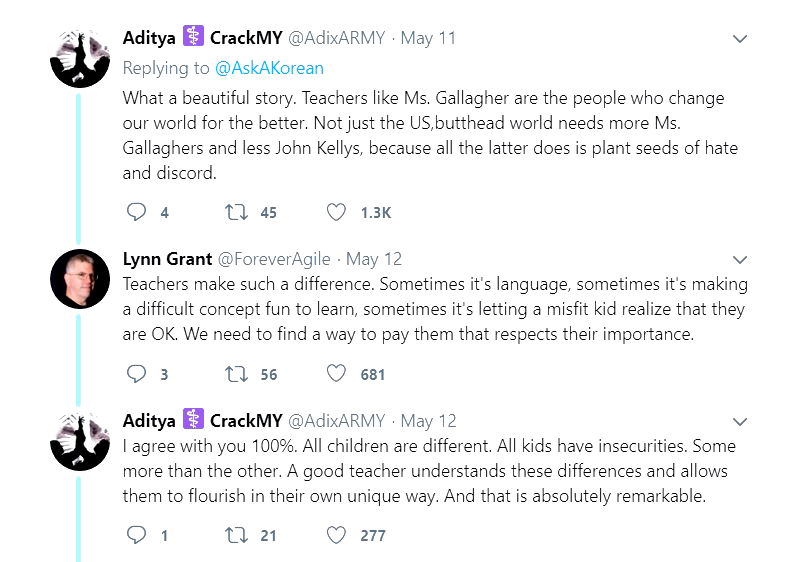
Task: Retweet the tweet with 21 retweets
Action: (x=237, y=535)
